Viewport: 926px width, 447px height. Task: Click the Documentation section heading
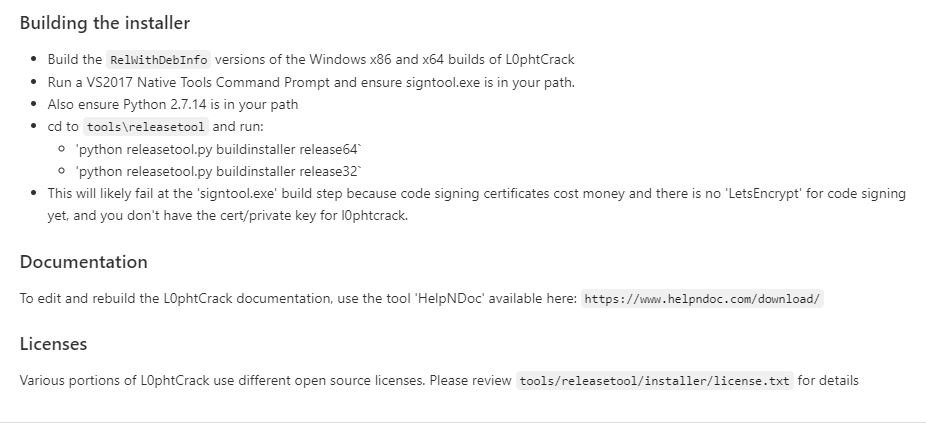point(83,262)
